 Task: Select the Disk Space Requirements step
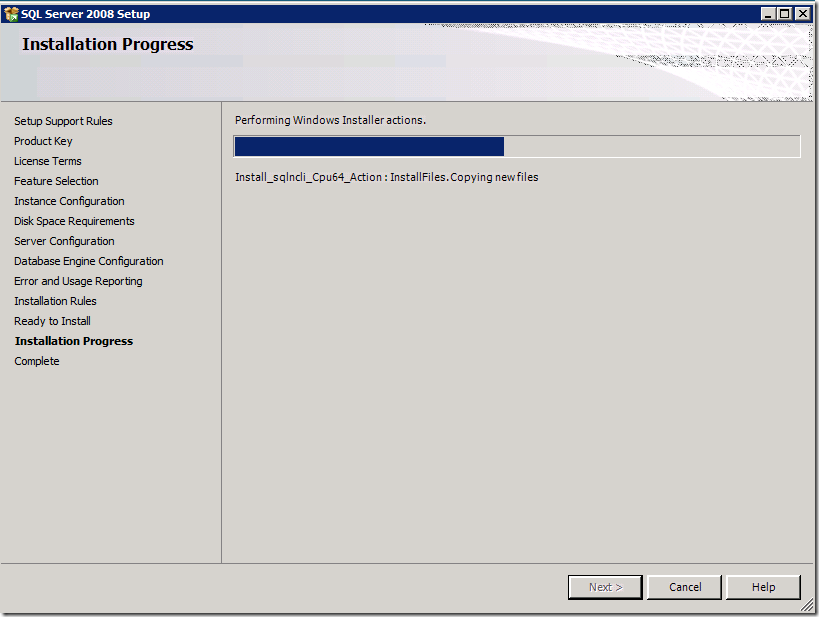tap(74, 222)
